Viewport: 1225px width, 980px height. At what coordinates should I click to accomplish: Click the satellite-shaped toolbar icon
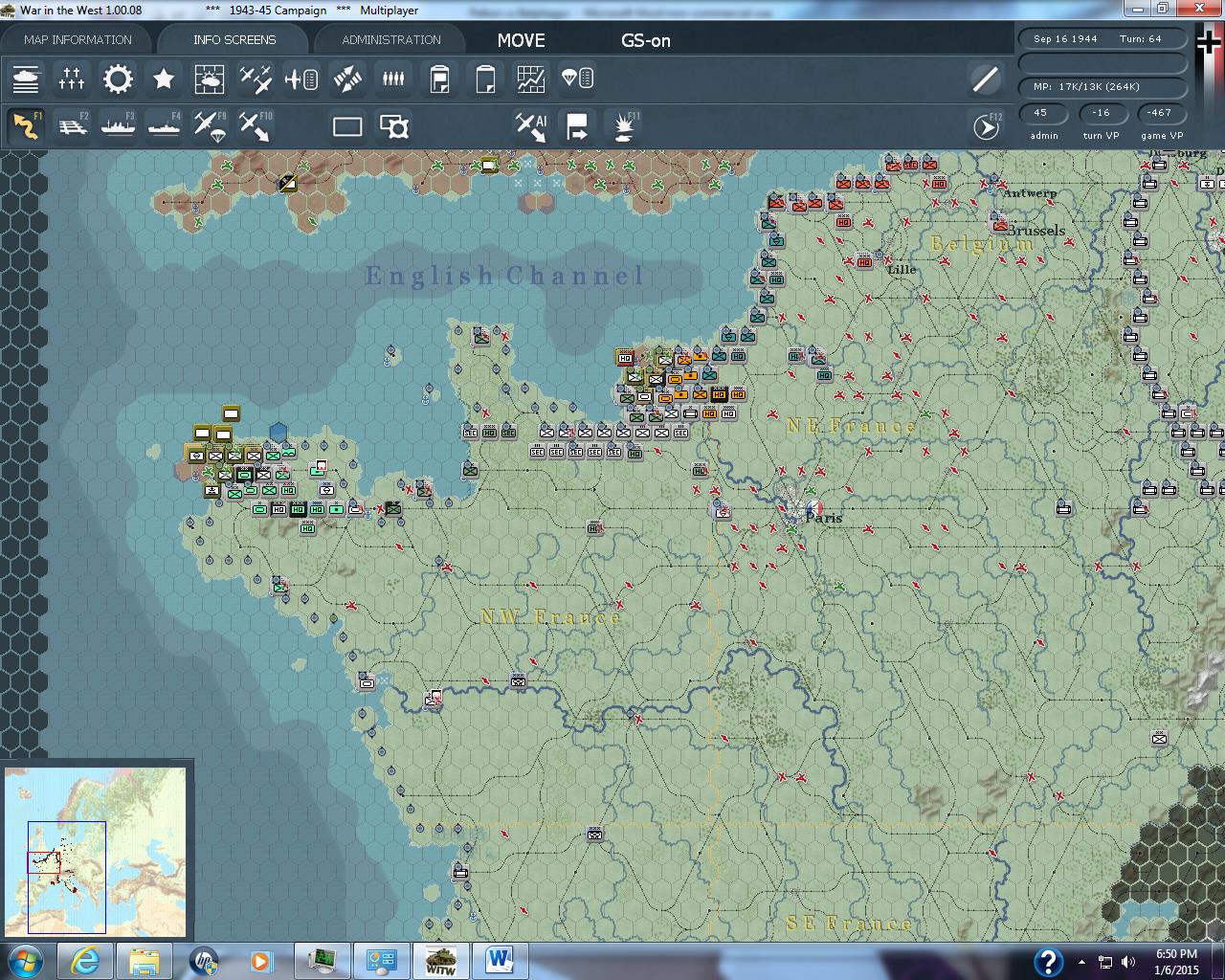point(347,78)
